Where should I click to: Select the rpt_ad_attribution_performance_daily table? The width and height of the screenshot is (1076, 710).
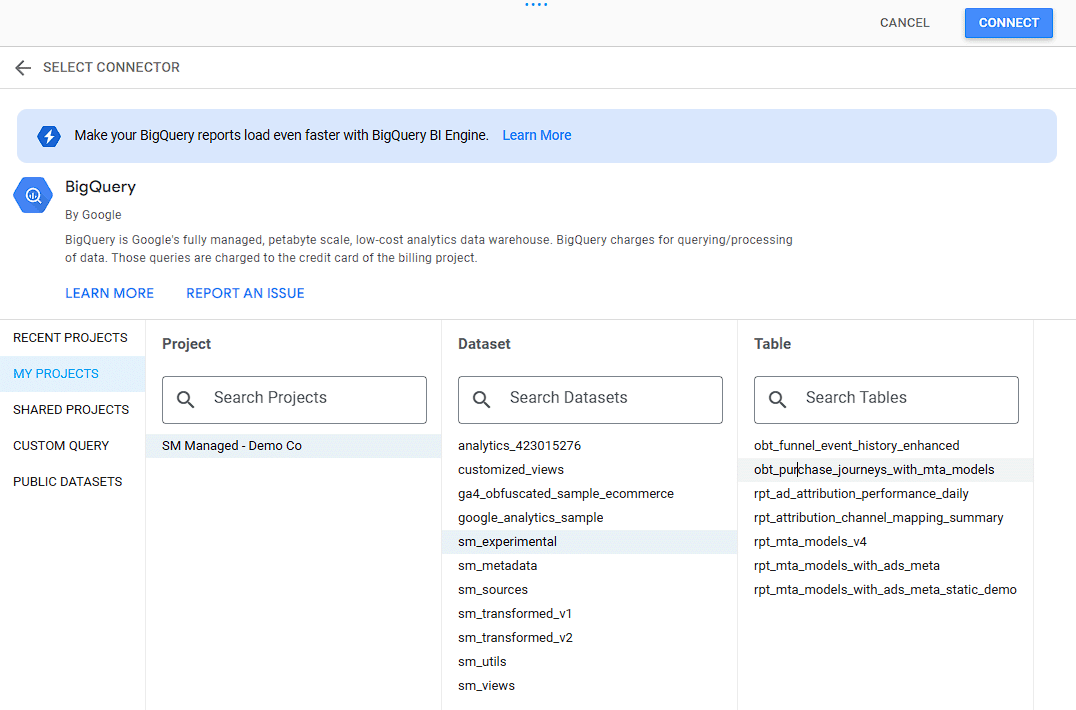coord(885,494)
